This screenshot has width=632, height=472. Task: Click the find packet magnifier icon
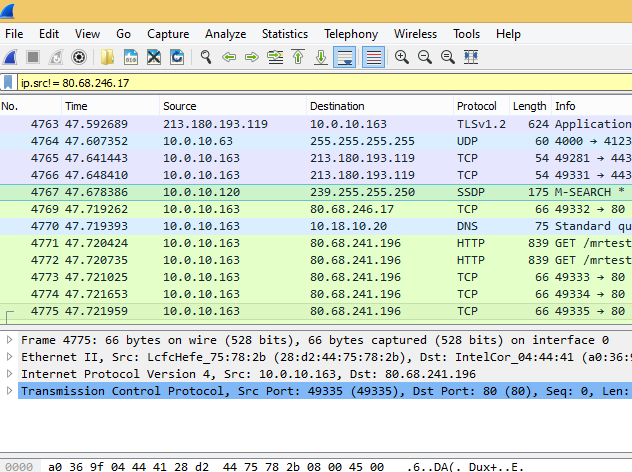click(205, 57)
